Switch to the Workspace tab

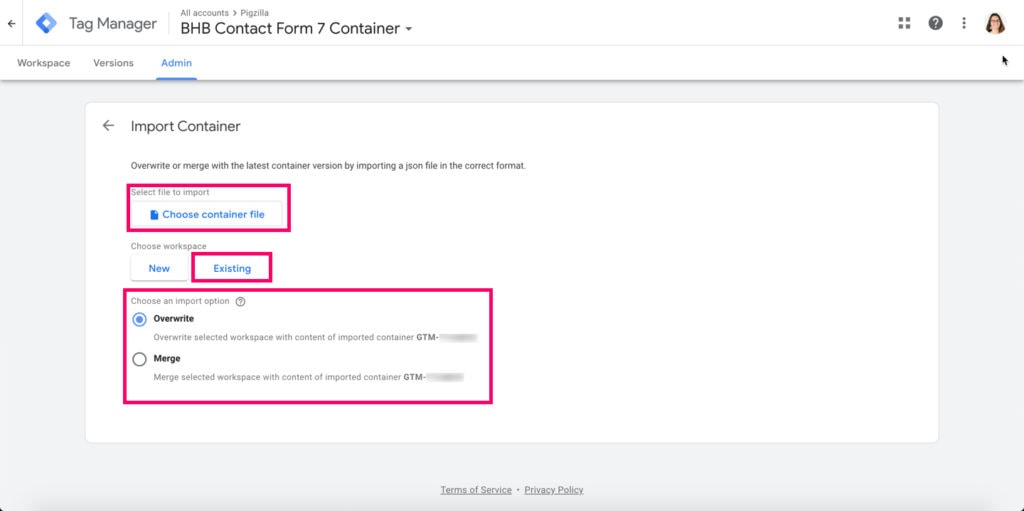tap(44, 63)
